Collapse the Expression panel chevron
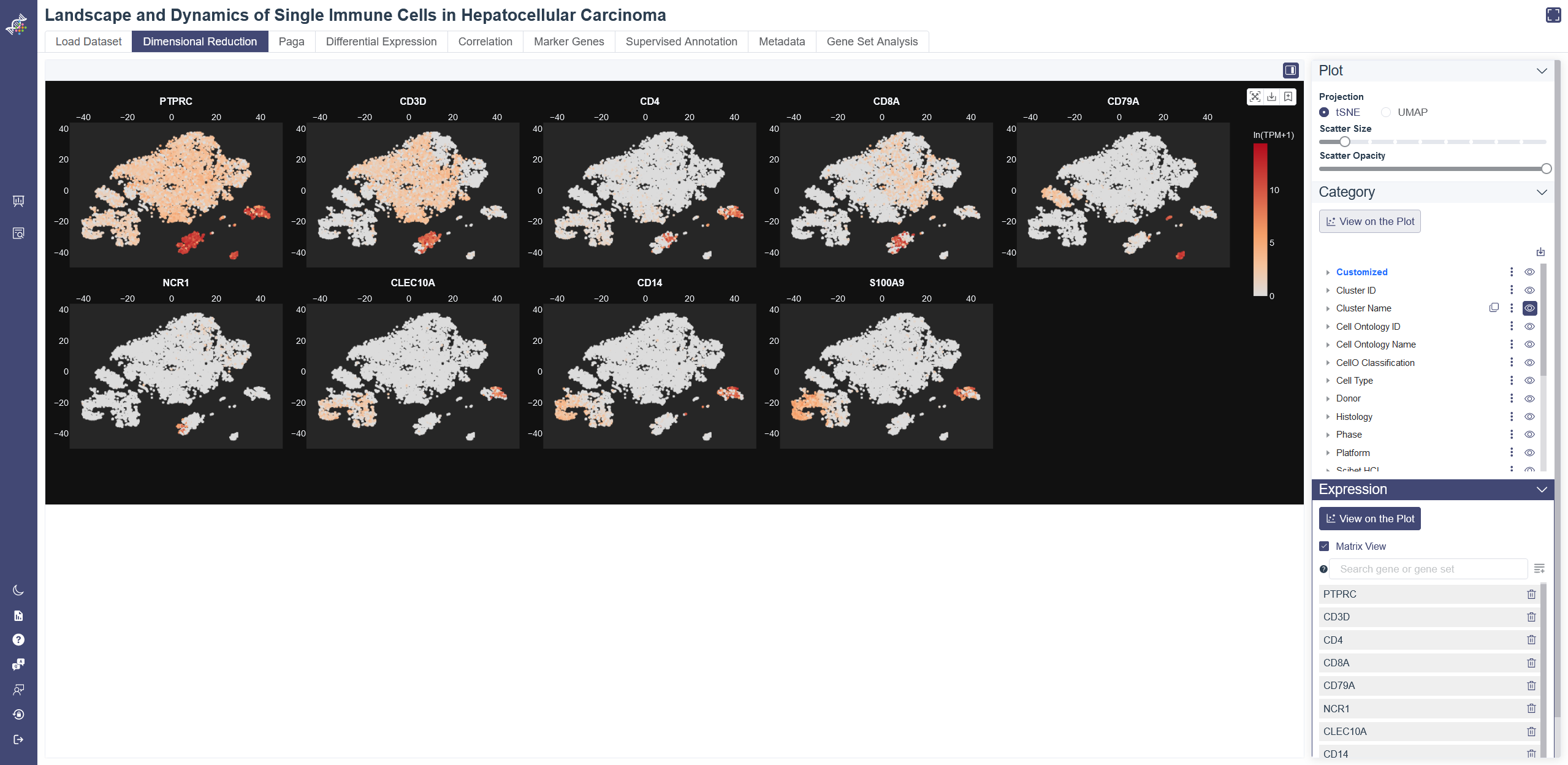Viewport: 1568px width, 765px height. pyautogui.click(x=1542, y=489)
